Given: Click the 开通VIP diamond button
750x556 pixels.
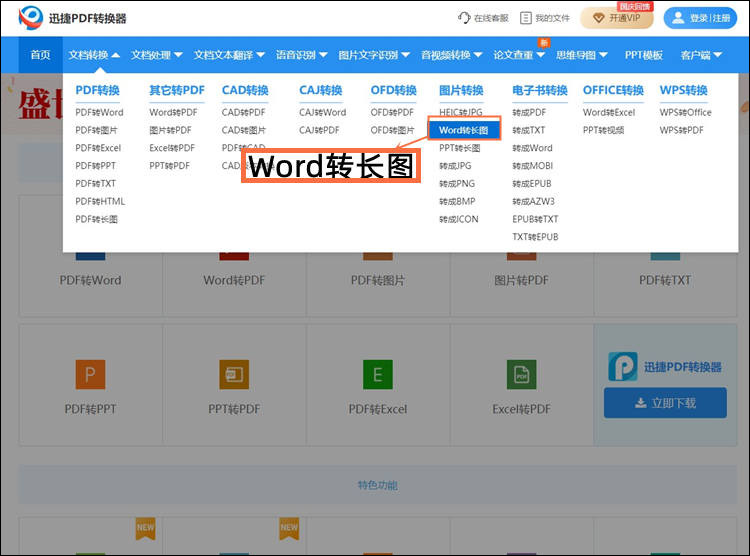Looking at the screenshot, I should (x=617, y=18).
